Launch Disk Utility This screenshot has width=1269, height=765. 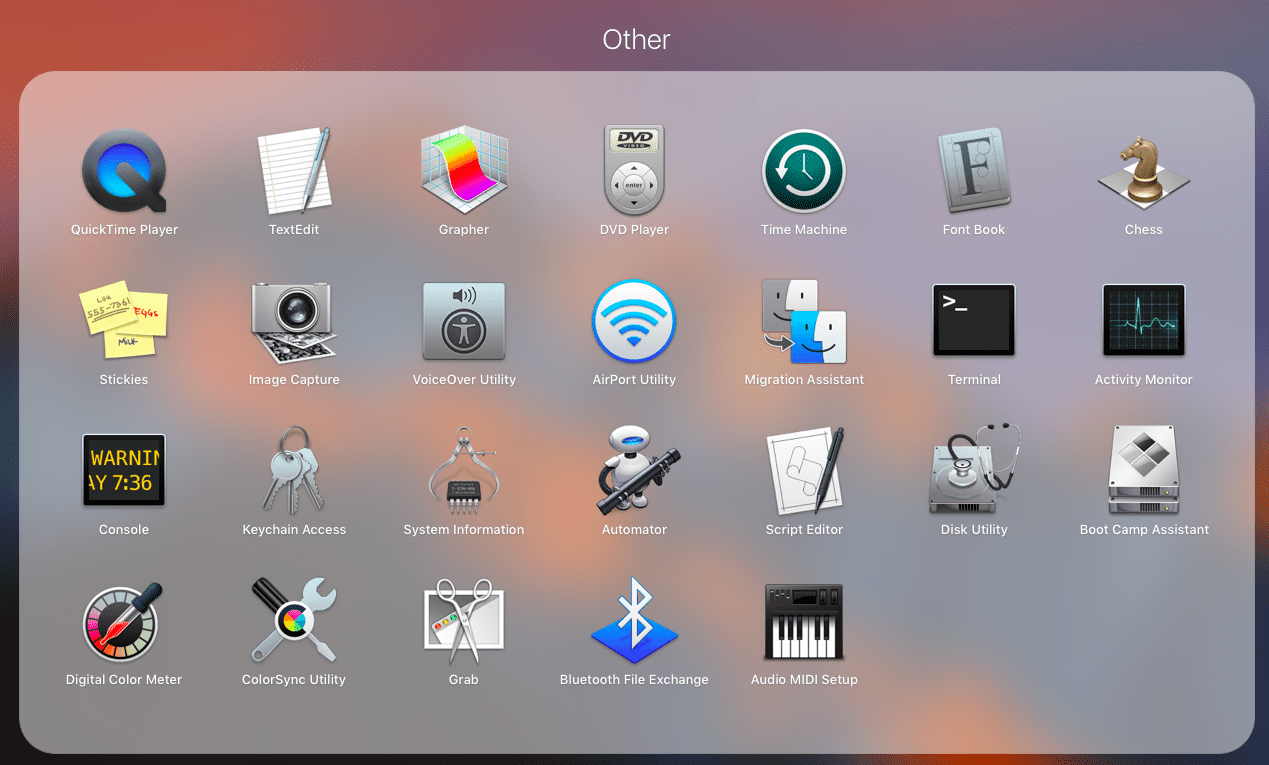(x=974, y=471)
